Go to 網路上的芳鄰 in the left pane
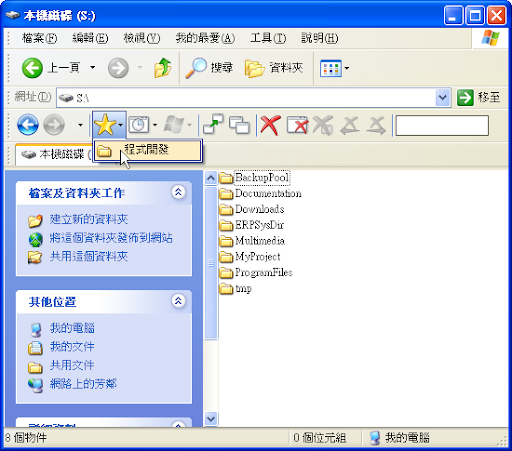The width and height of the screenshot is (512, 451). pyautogui.click(x=83, y=384)
